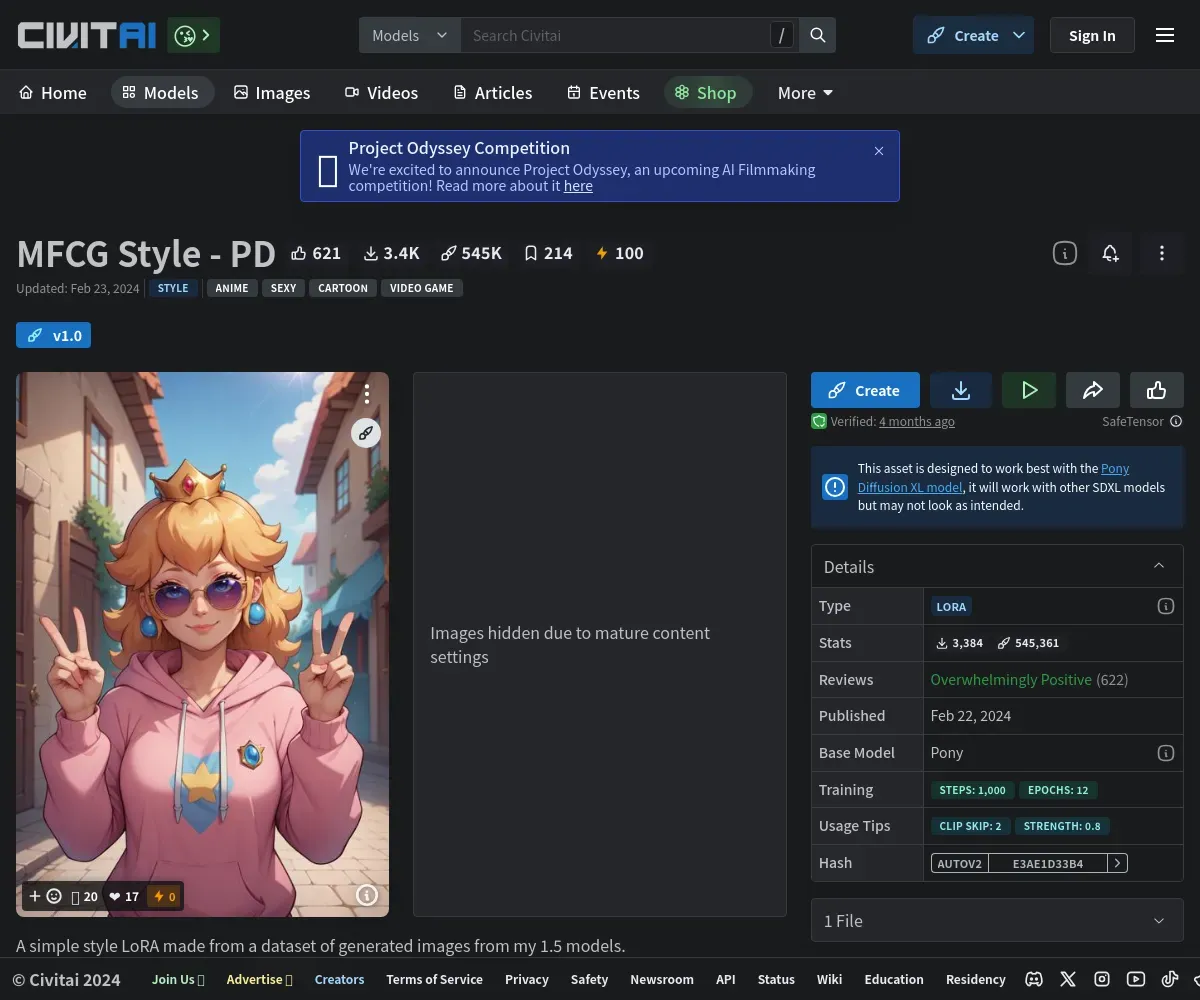Select the Models tab
The width and height of the screenshot is (1200, 1000).
[x=161, y=93]
